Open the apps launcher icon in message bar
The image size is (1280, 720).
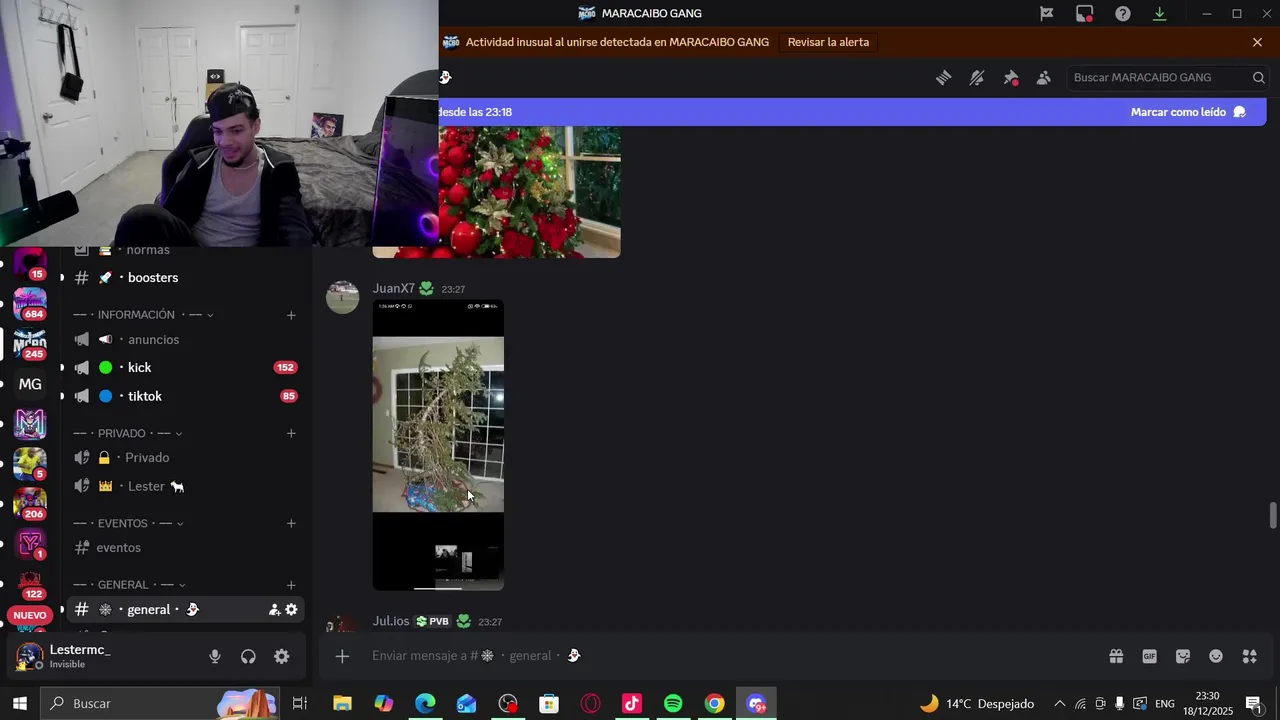click(1249, 656)
